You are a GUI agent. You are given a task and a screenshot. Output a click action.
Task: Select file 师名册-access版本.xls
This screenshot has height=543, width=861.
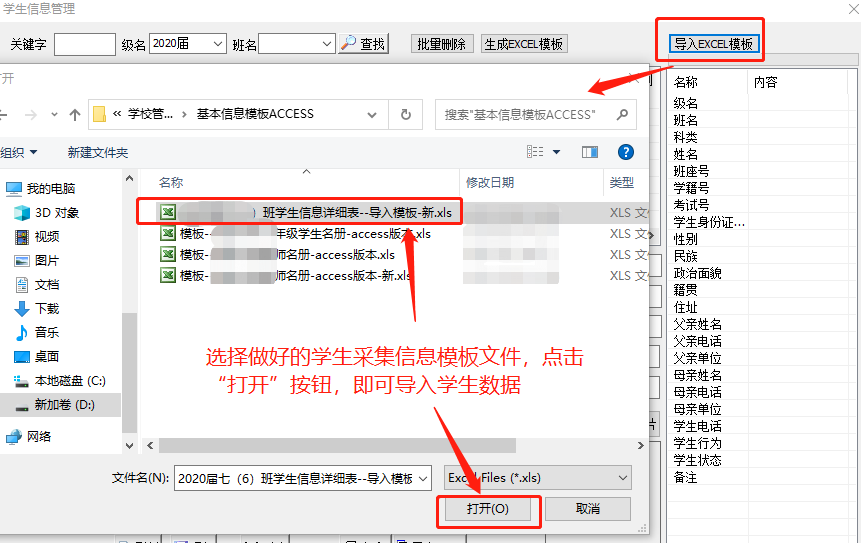coord(277,255)
